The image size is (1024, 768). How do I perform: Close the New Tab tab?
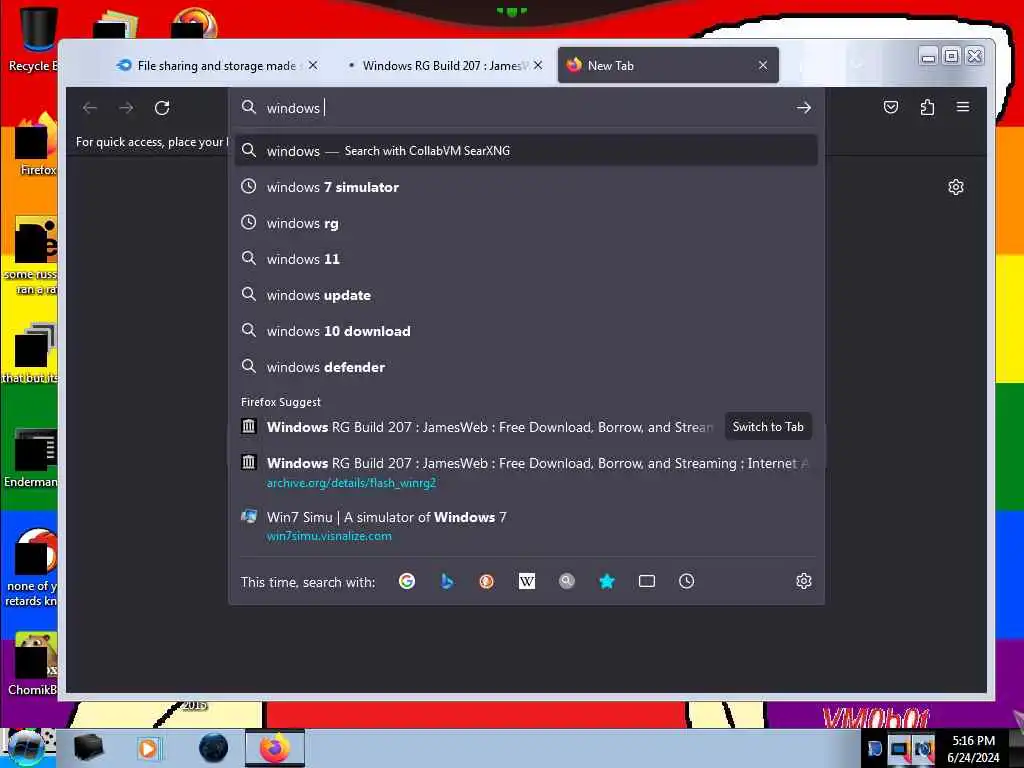[763, 65]
